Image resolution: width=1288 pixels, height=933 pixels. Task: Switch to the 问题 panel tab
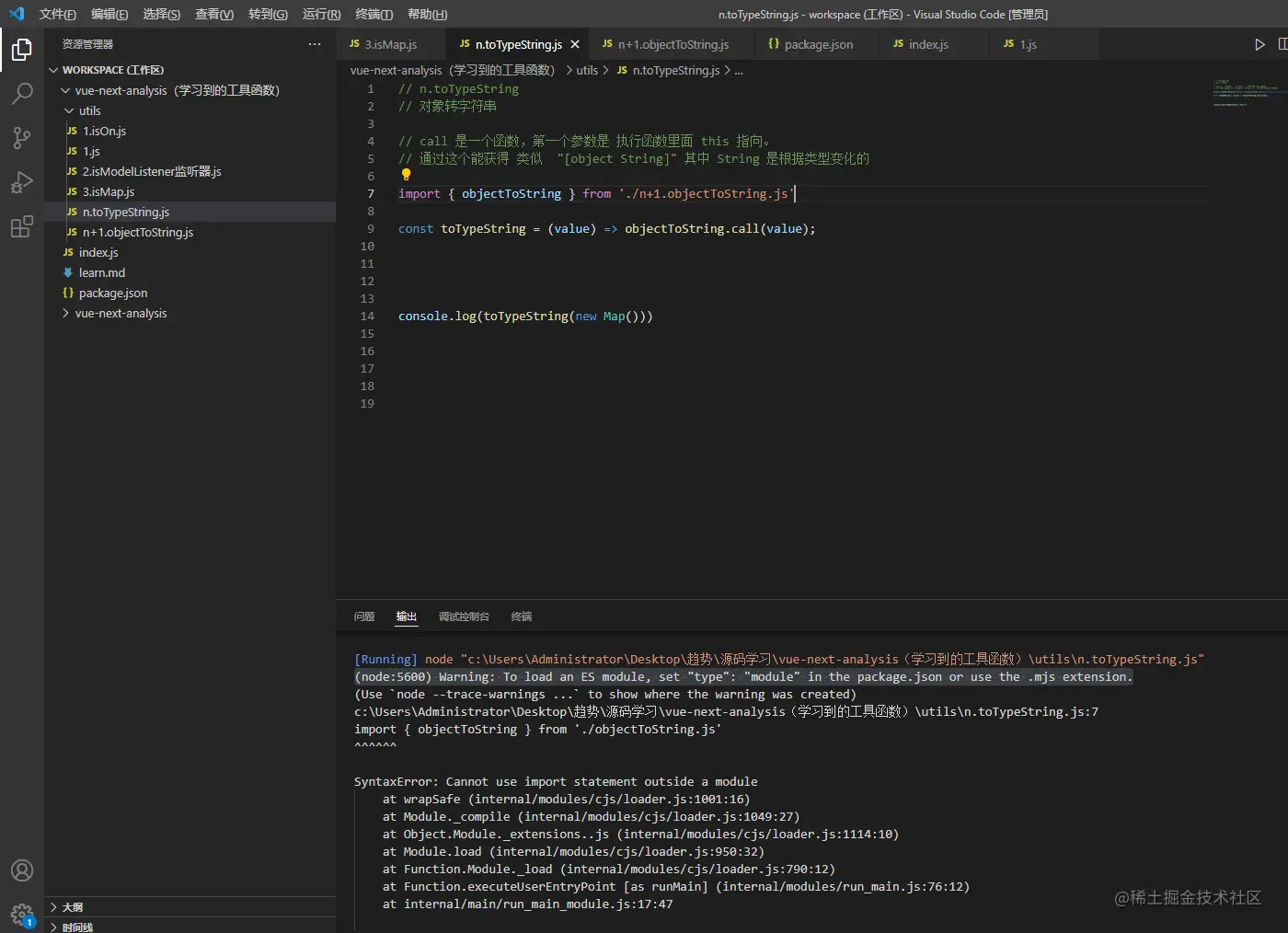tap(364, 616)
